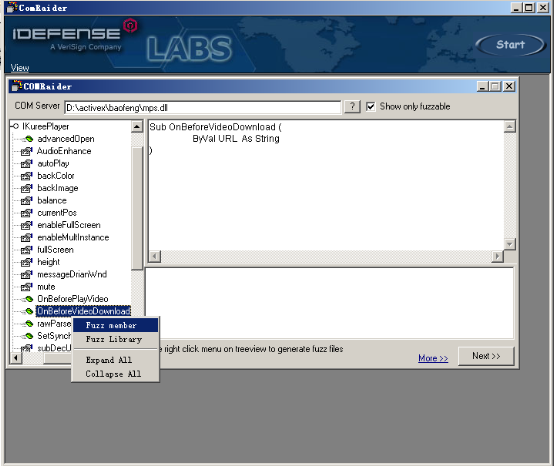Select Expand All in context menu

[116, 360]
